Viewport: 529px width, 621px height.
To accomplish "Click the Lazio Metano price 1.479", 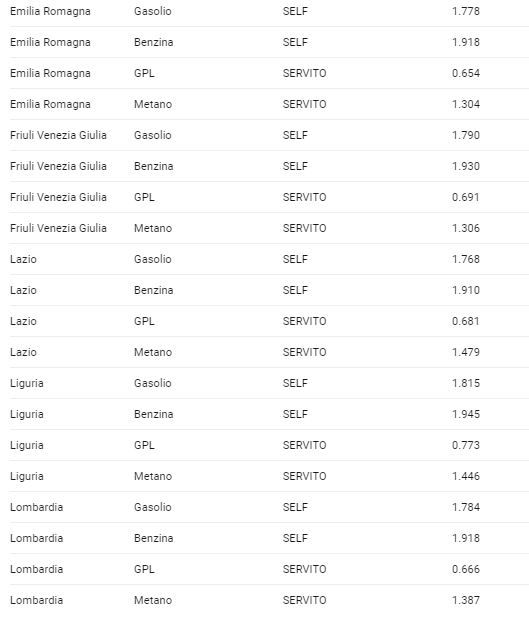I will (x=466, y=352).
